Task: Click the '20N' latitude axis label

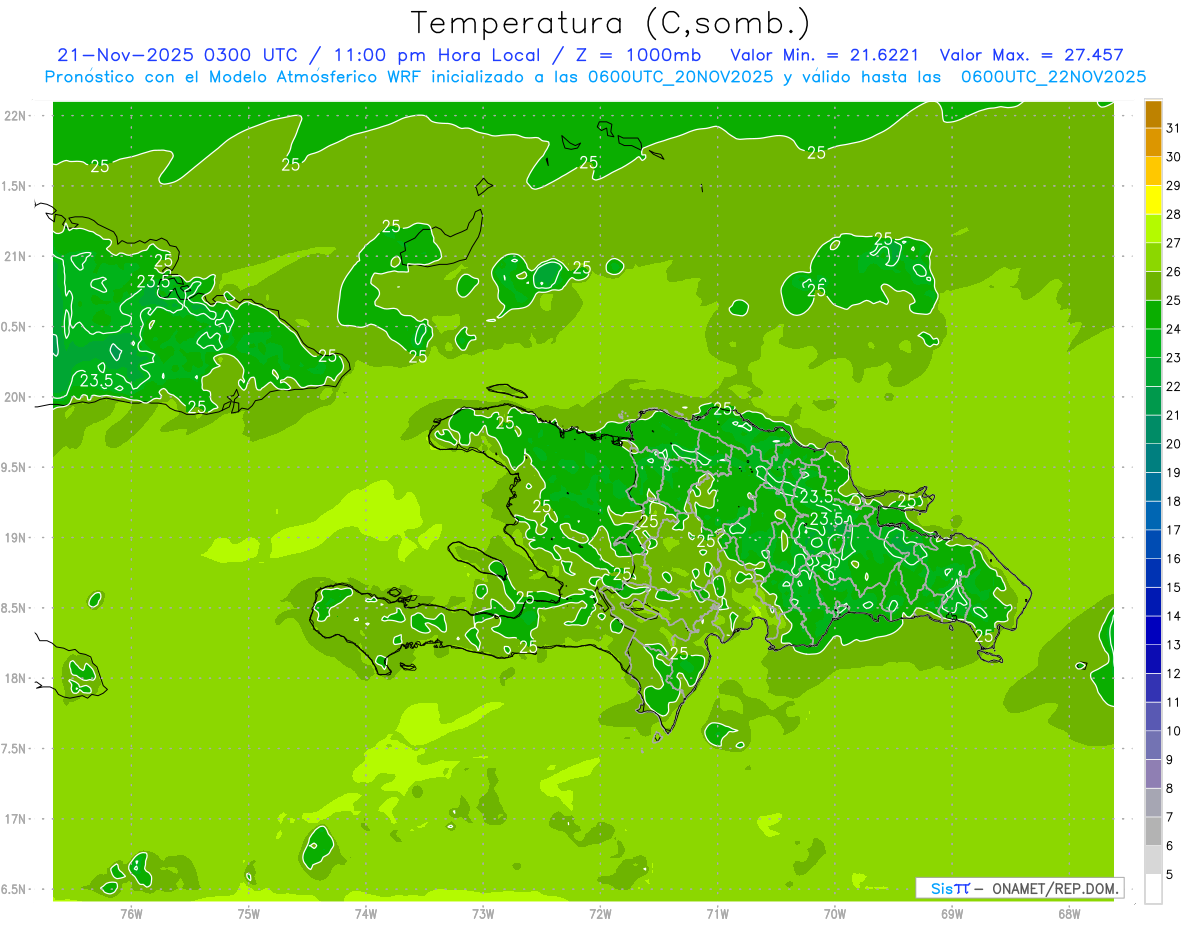Action: [x=16, y=397]
